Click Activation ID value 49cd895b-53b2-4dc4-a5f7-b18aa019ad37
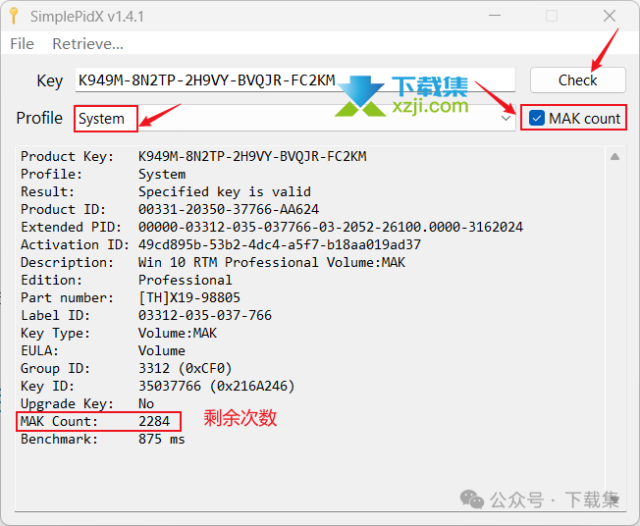640x526 pixels. (279, 244)
